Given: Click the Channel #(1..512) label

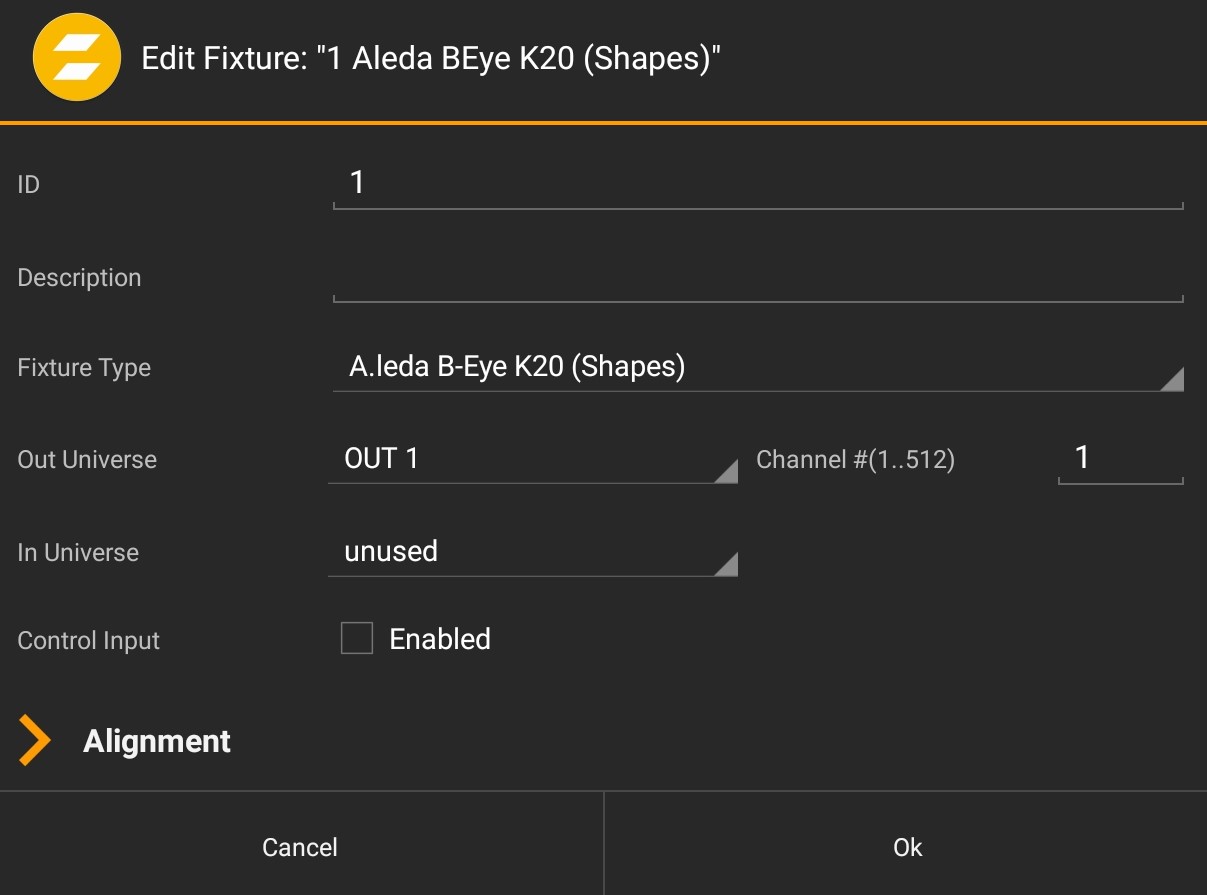Looking at the screenshot, I should (855, 460).
